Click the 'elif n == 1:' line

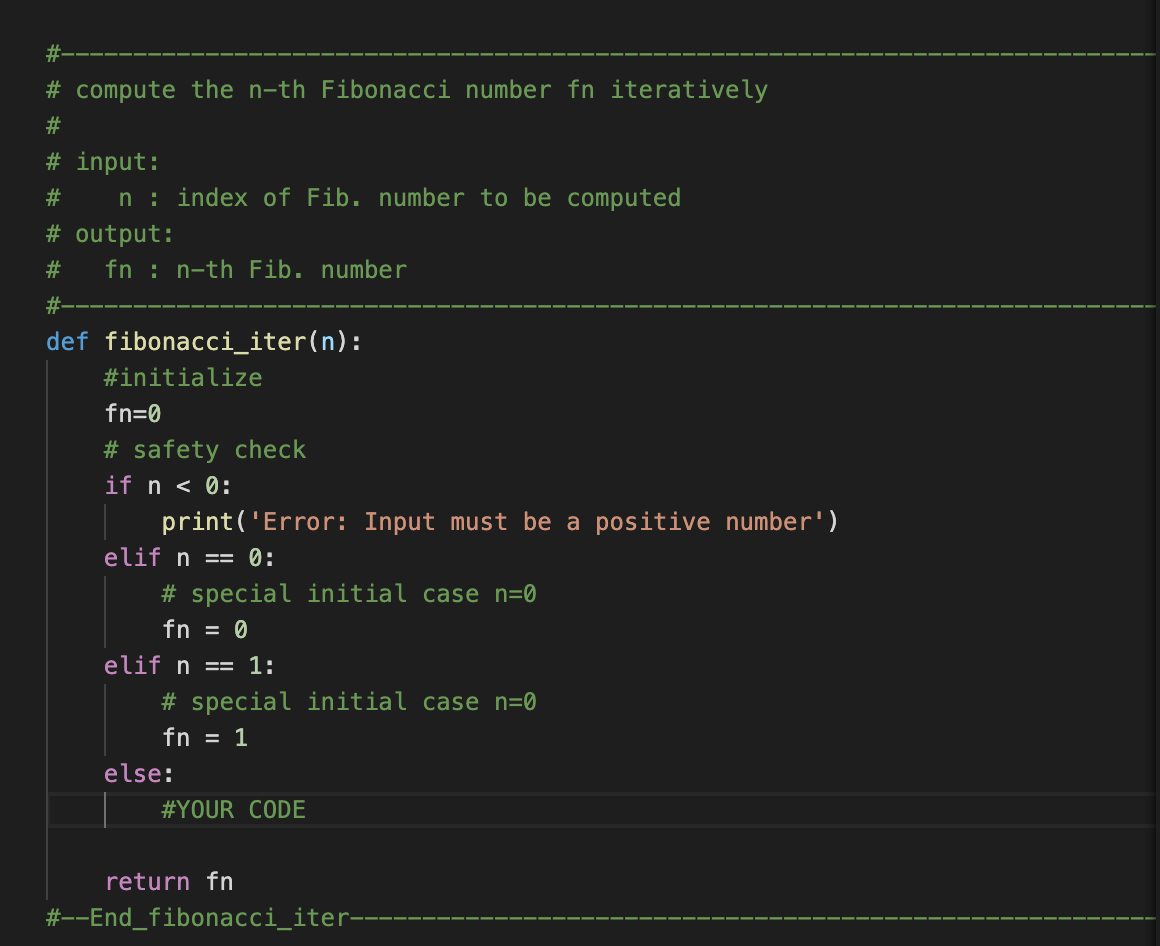point(190,666)
